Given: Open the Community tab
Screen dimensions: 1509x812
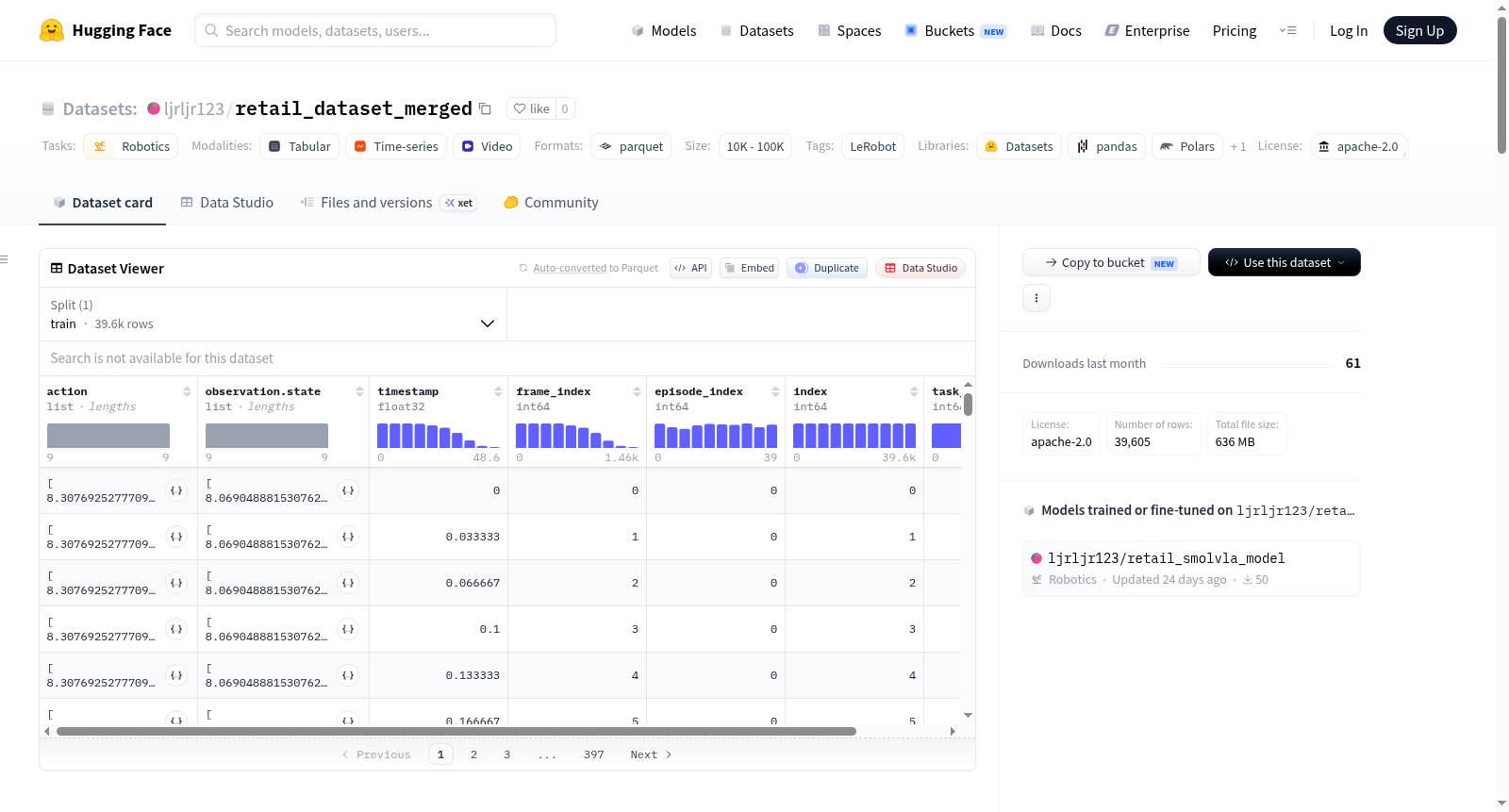Looking at the screenshot, I should [x=552, y=203].
